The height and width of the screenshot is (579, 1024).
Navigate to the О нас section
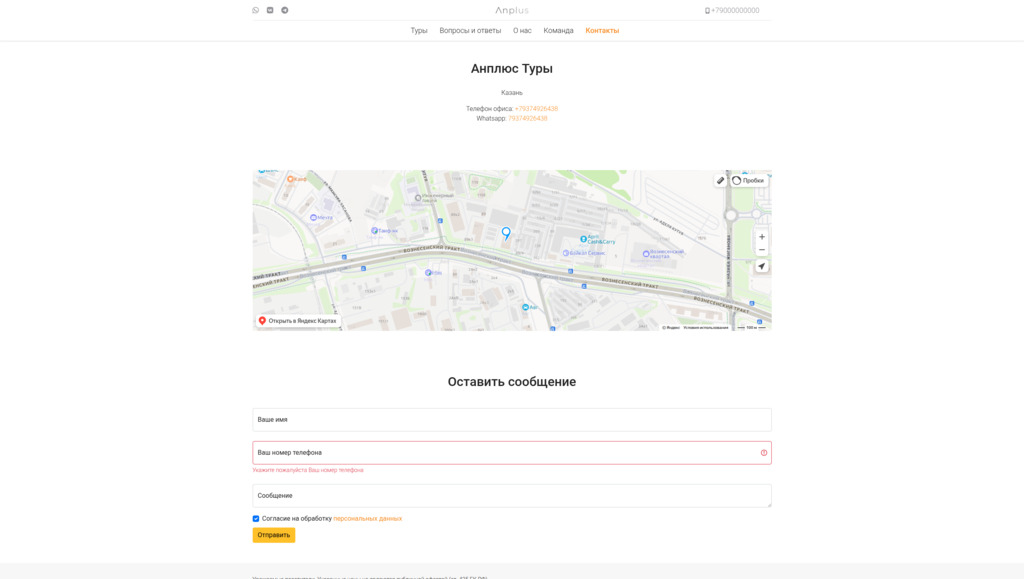pyautogui.click(x=522, y=31)
